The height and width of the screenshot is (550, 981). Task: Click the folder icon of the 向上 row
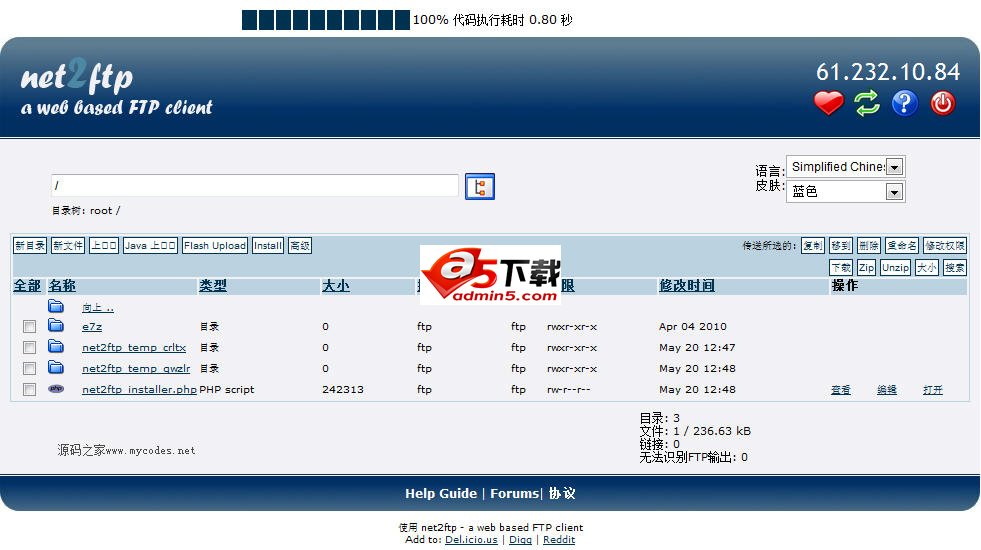56,306
